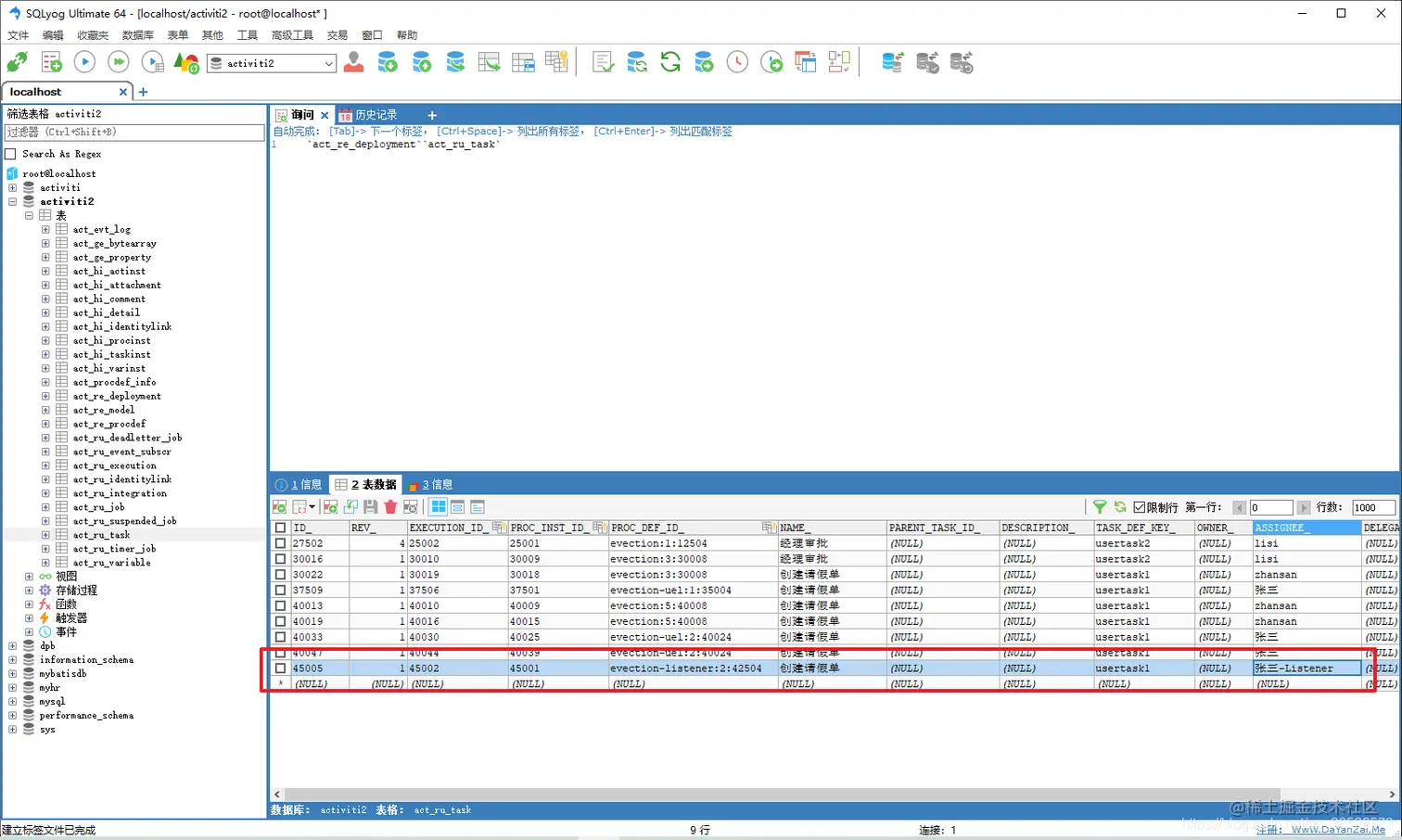Select the 张三-Listener assignee cell
1402x840 pixels.
(x=1306, y=668)
